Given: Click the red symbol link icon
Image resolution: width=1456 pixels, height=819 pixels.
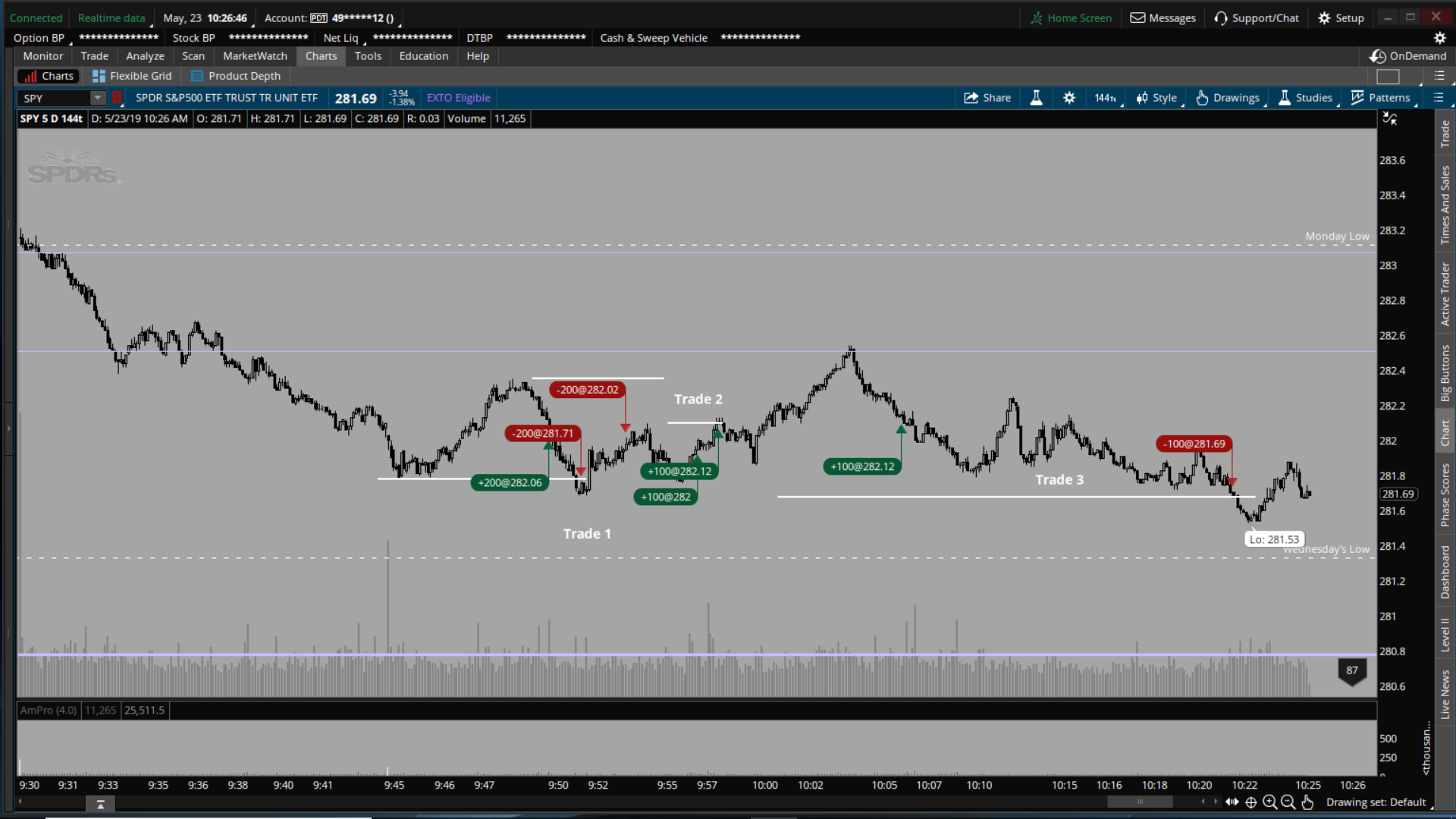Looking at the screenshot, I should pyautogui.click(x=117, y=98).
